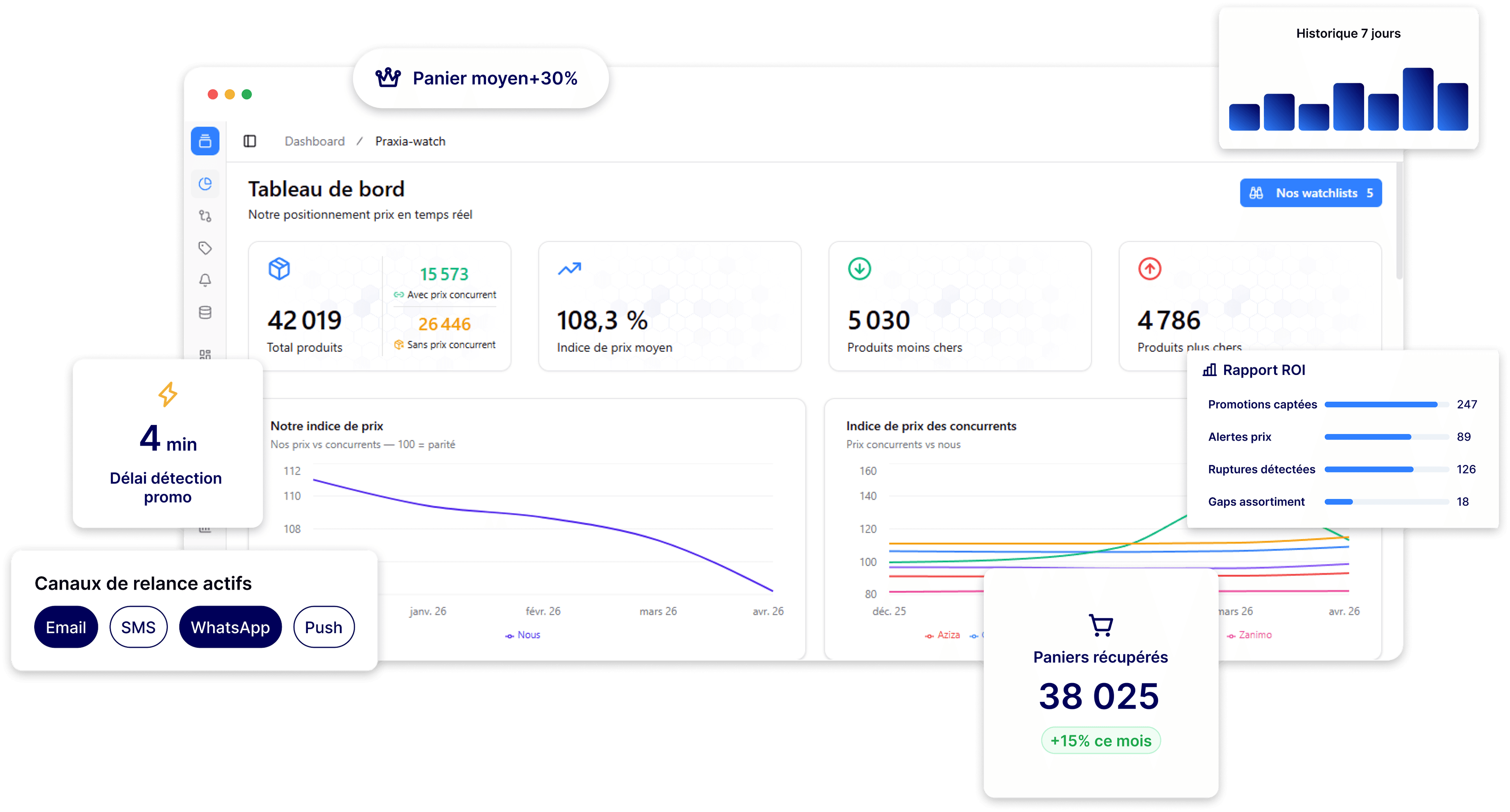
Task: Toggle the Email channel pill
Action: 66,627
